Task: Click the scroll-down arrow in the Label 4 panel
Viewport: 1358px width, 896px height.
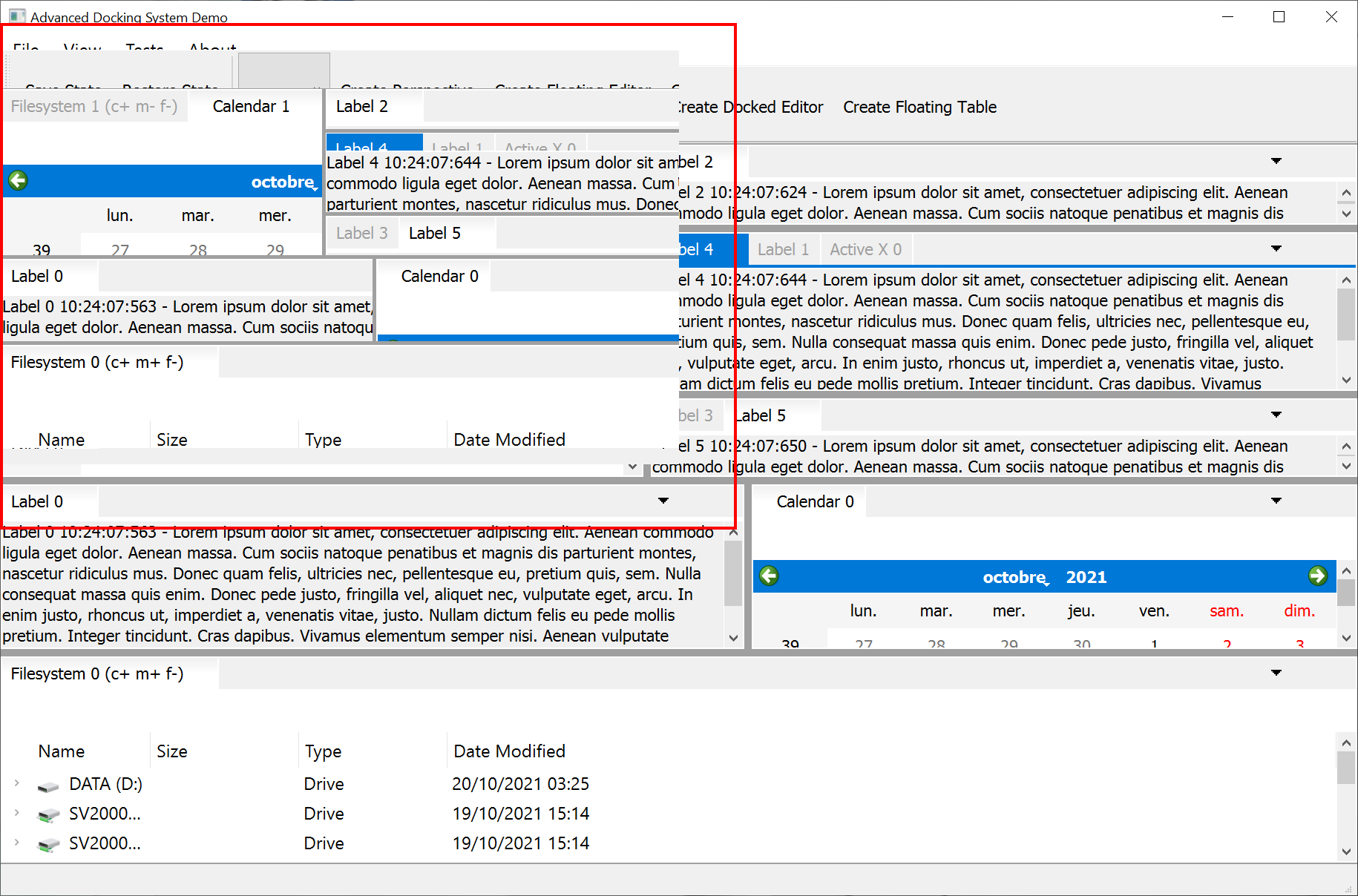Action: tap(1347, 381)
